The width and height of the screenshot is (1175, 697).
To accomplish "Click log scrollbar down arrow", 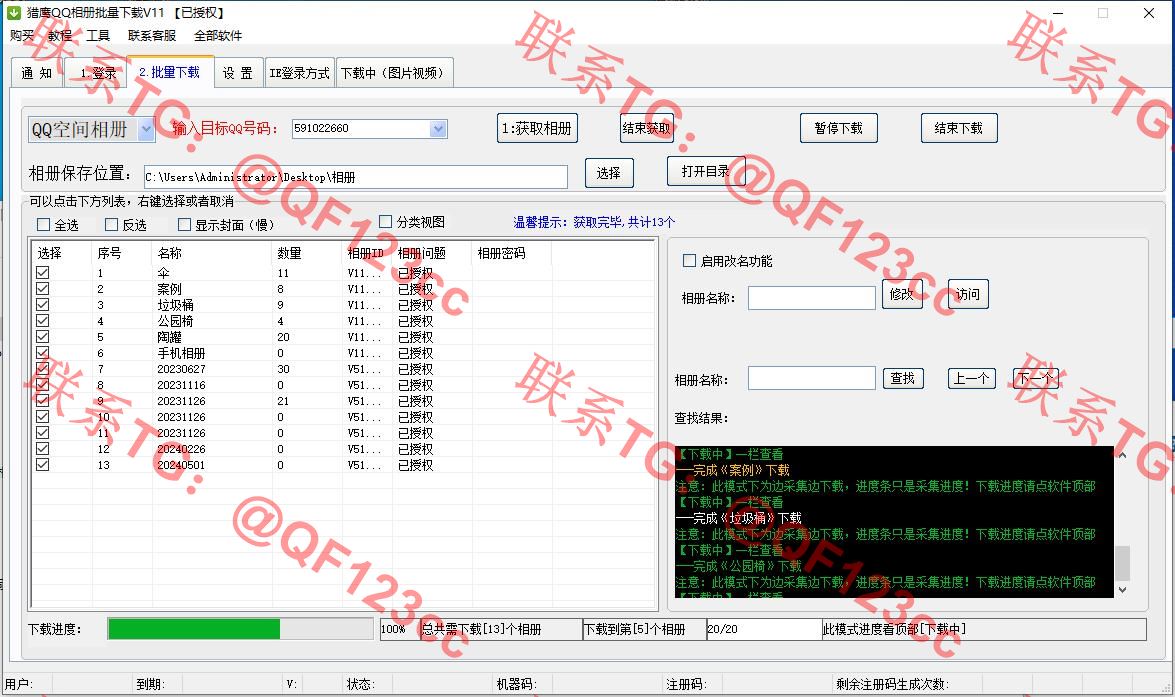I will [x=1122, y=590].
